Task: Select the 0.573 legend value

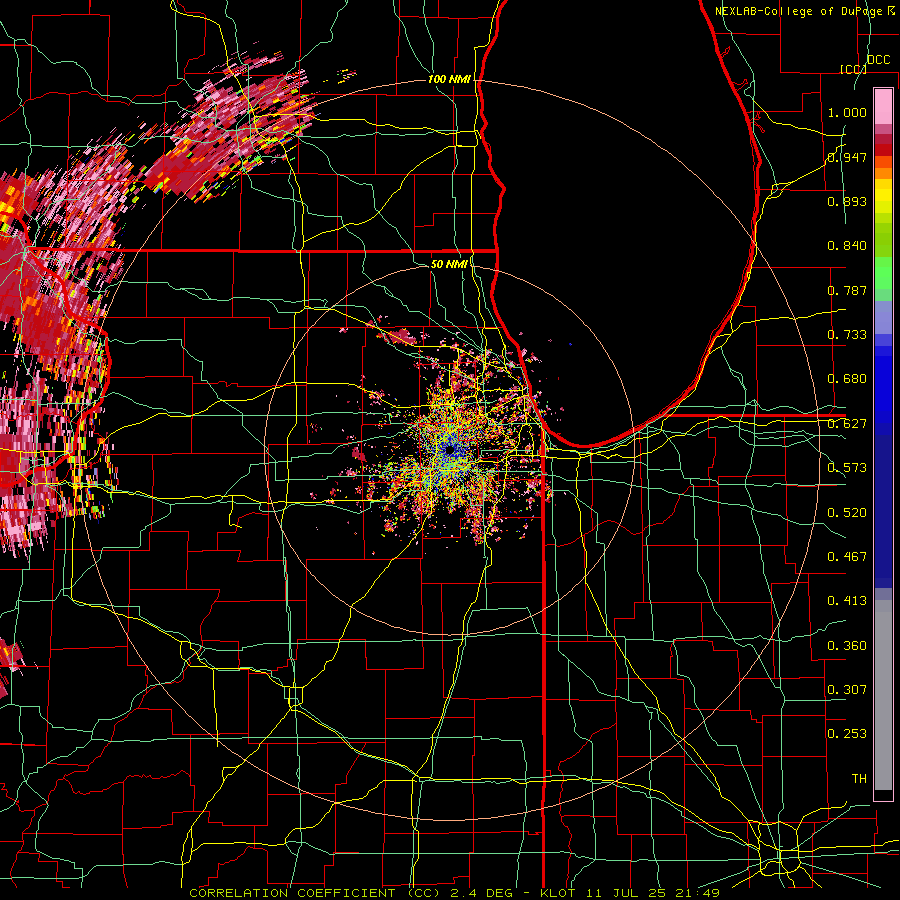Action: click(x=847, y=468)
